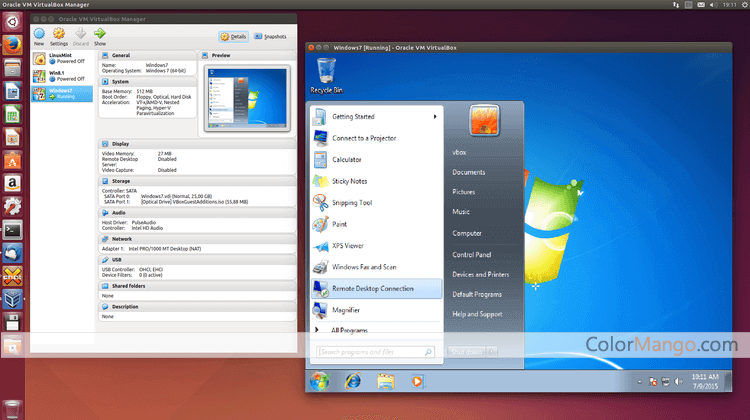Click the Windows Start orb
The image size is (750, 420).
coord(320,381)
